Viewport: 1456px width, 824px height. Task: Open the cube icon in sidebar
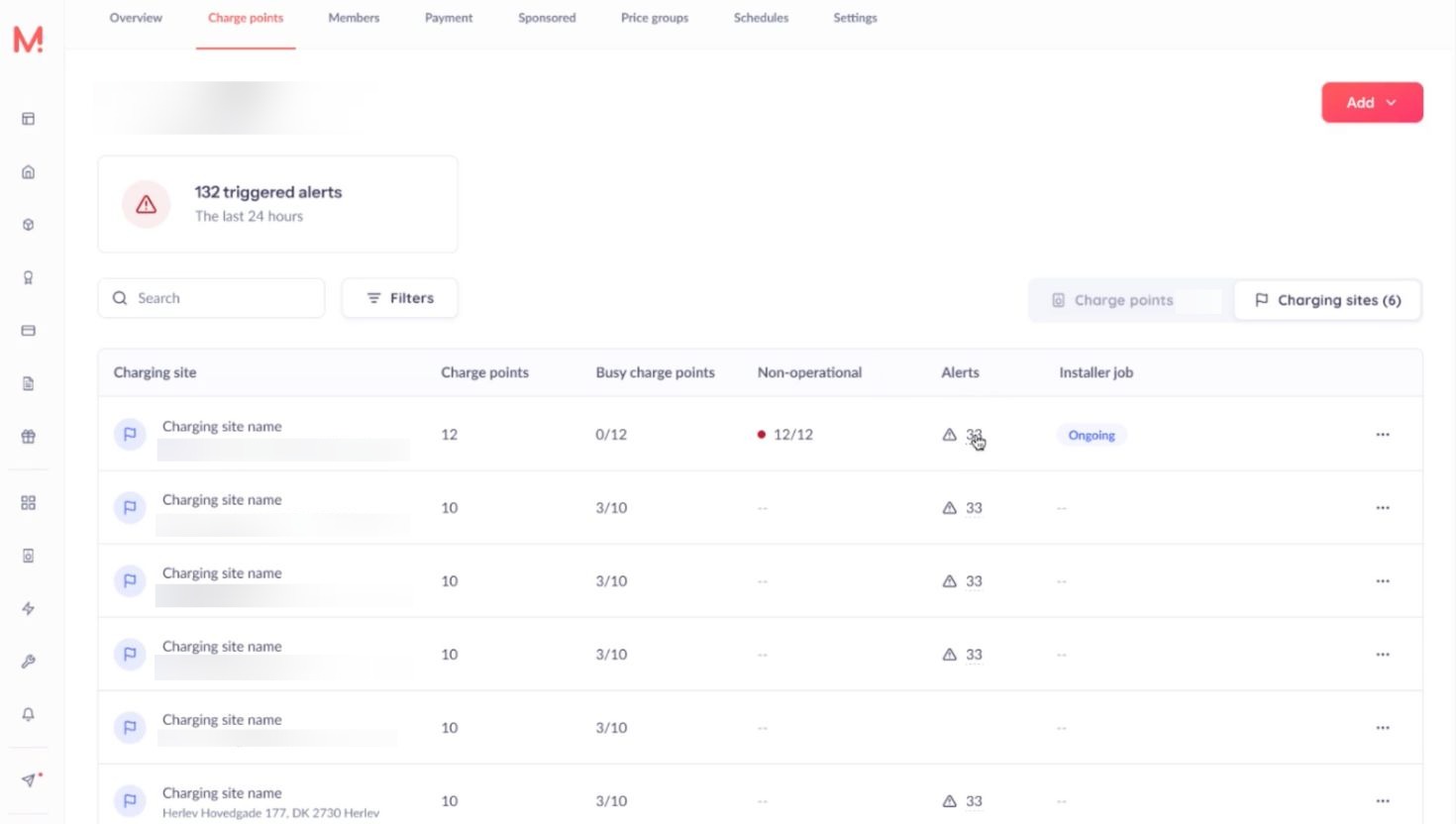pyautogui.click(x=28, y=225)
